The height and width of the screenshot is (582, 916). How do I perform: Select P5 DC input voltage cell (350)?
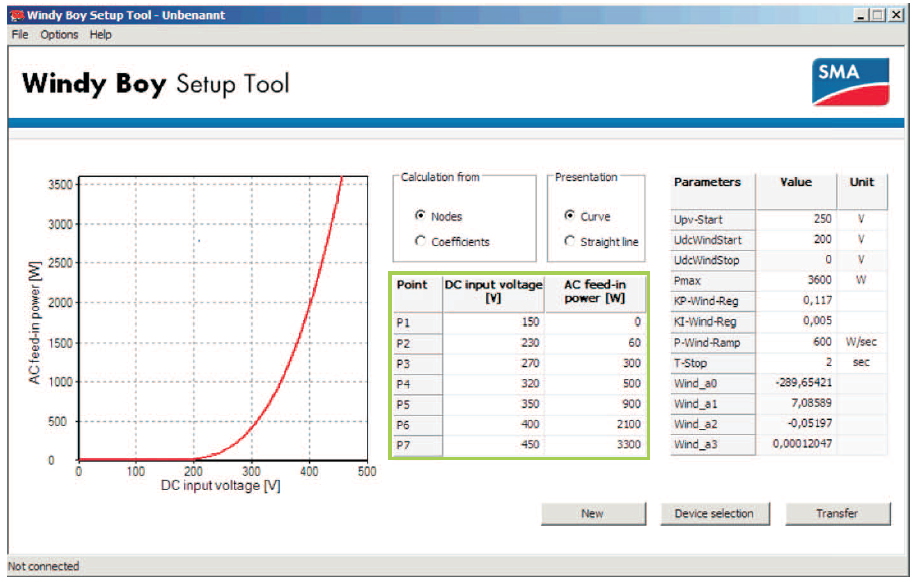(x=494, y=404)
